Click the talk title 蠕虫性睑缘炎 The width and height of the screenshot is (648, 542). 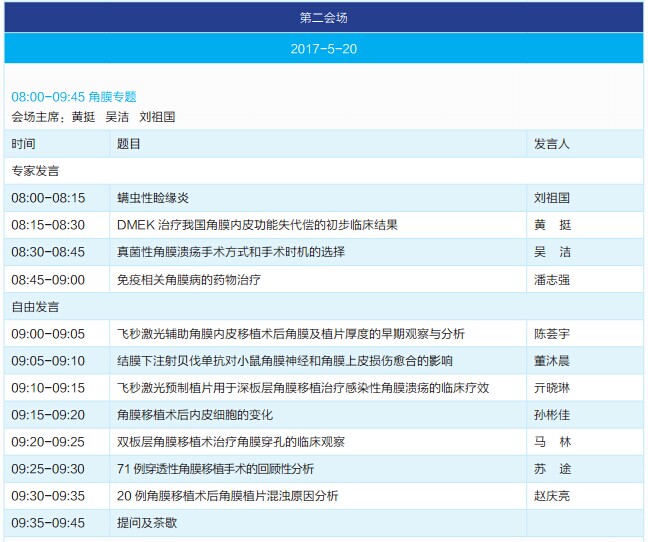tap(153, 198)
